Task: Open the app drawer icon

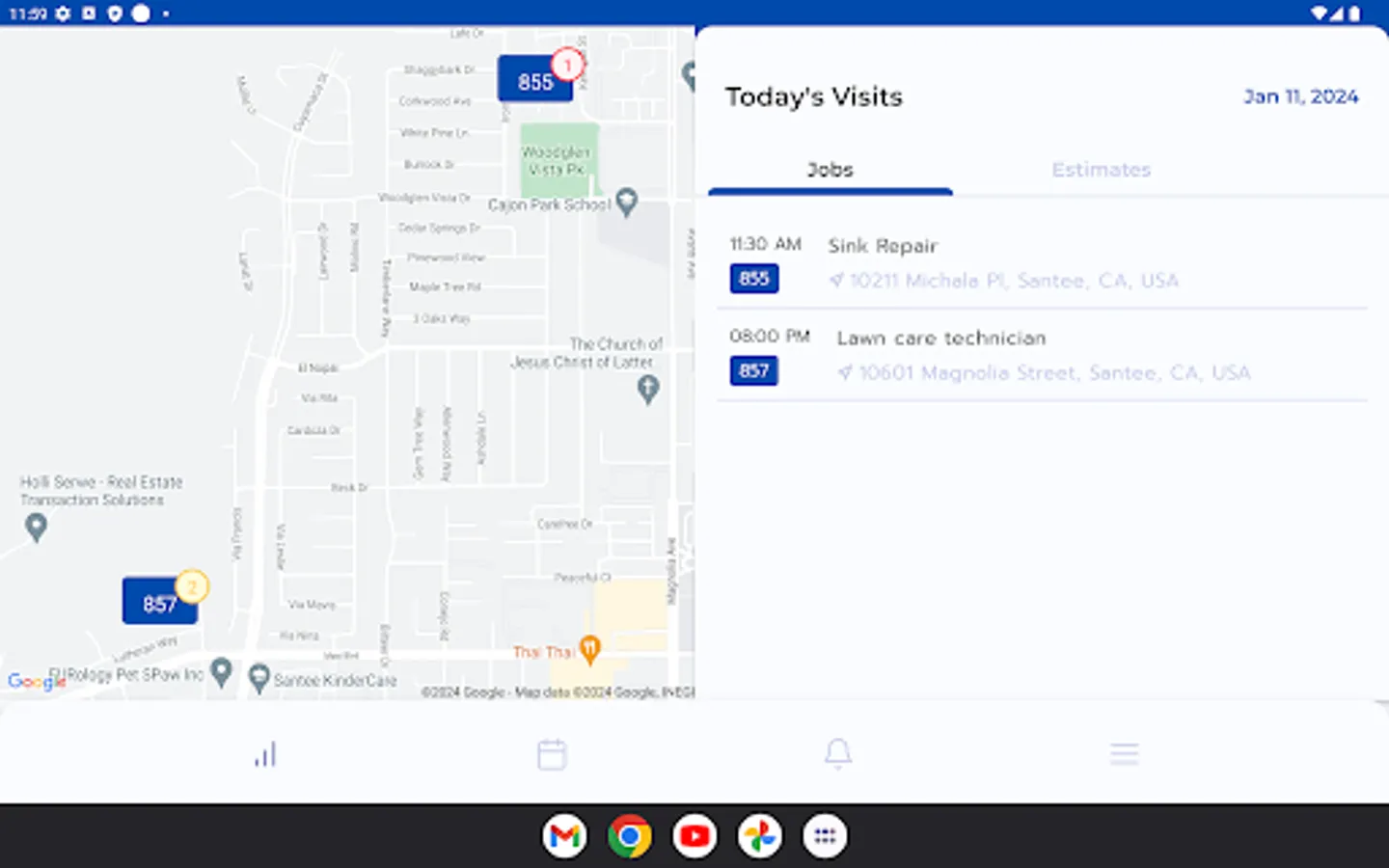Action: [x=824, y=835]
